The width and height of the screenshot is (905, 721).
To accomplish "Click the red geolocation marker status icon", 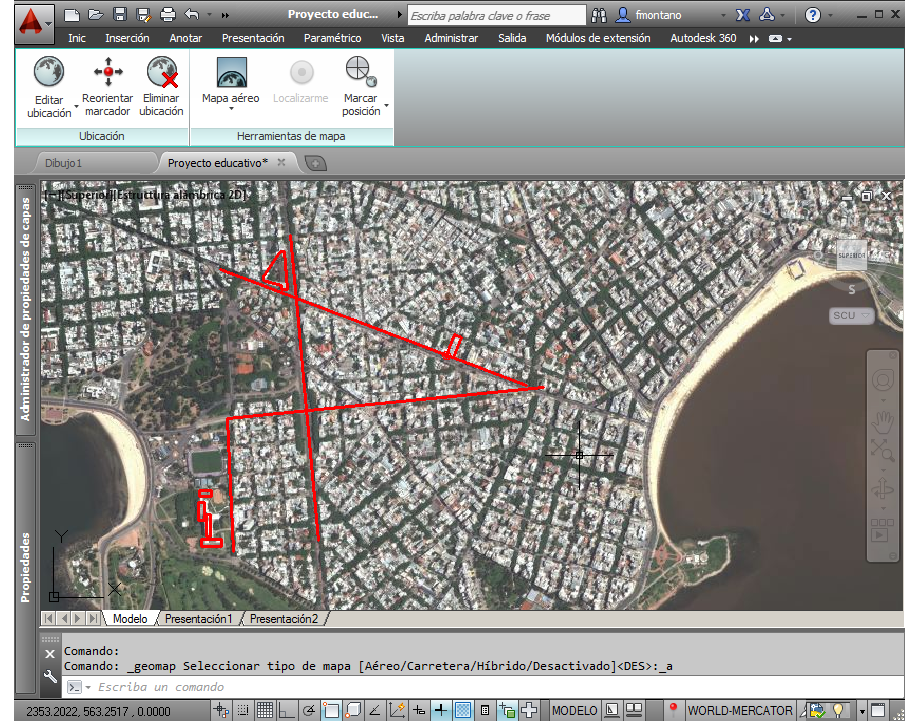I will [673, 709].
